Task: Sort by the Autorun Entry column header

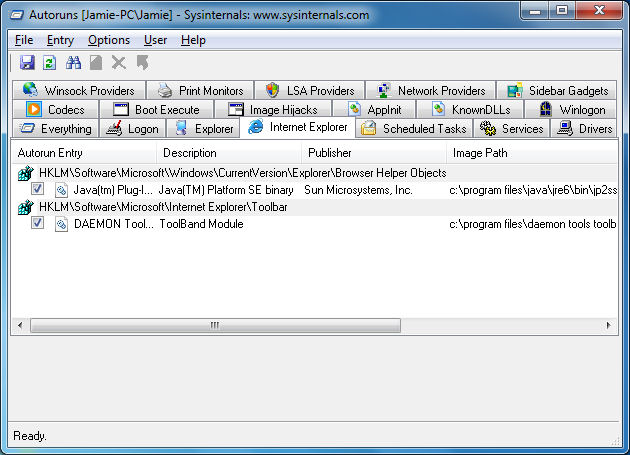Action: point(84,153)
